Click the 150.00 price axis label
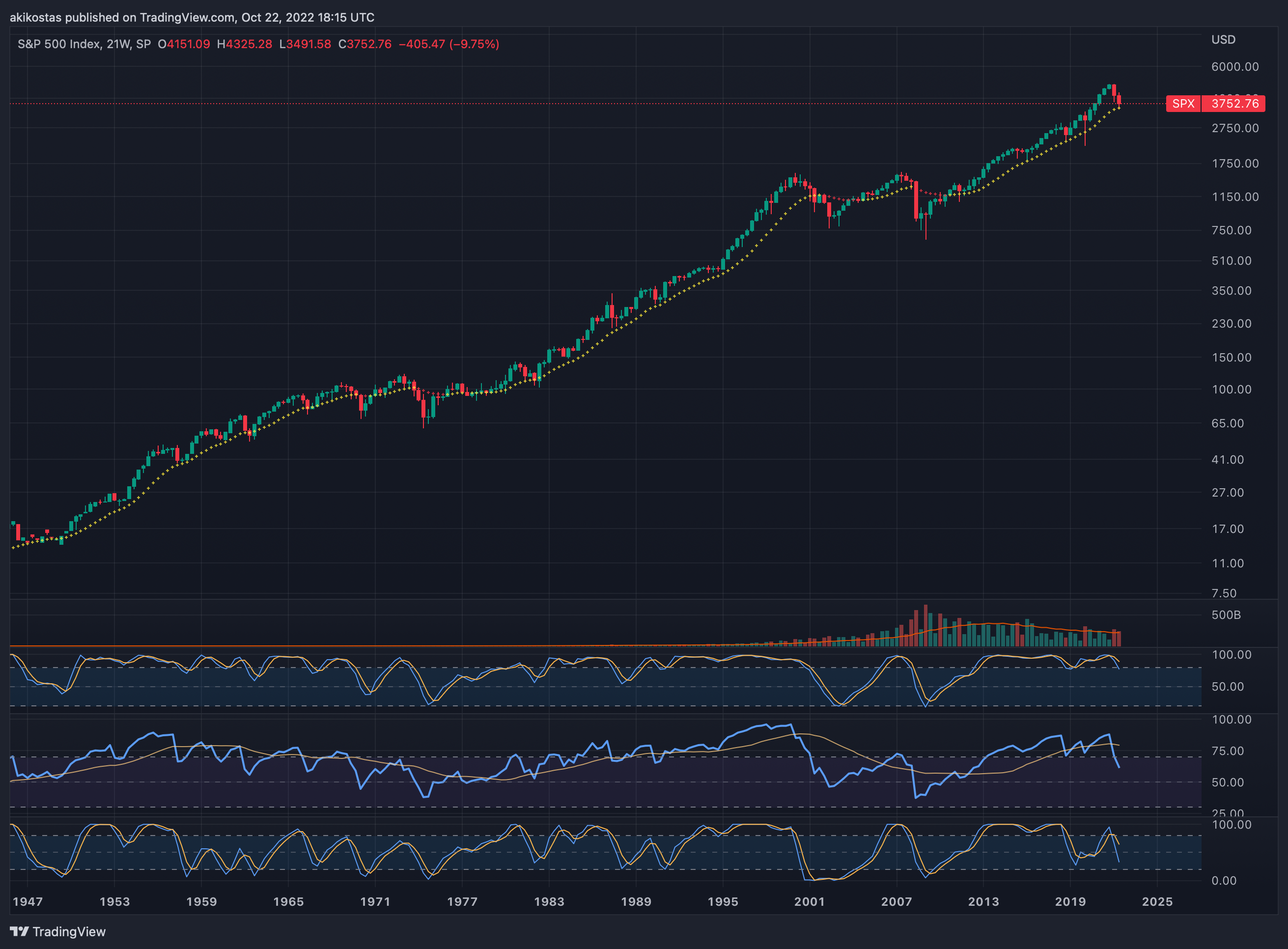 (x=1231, y=357)
